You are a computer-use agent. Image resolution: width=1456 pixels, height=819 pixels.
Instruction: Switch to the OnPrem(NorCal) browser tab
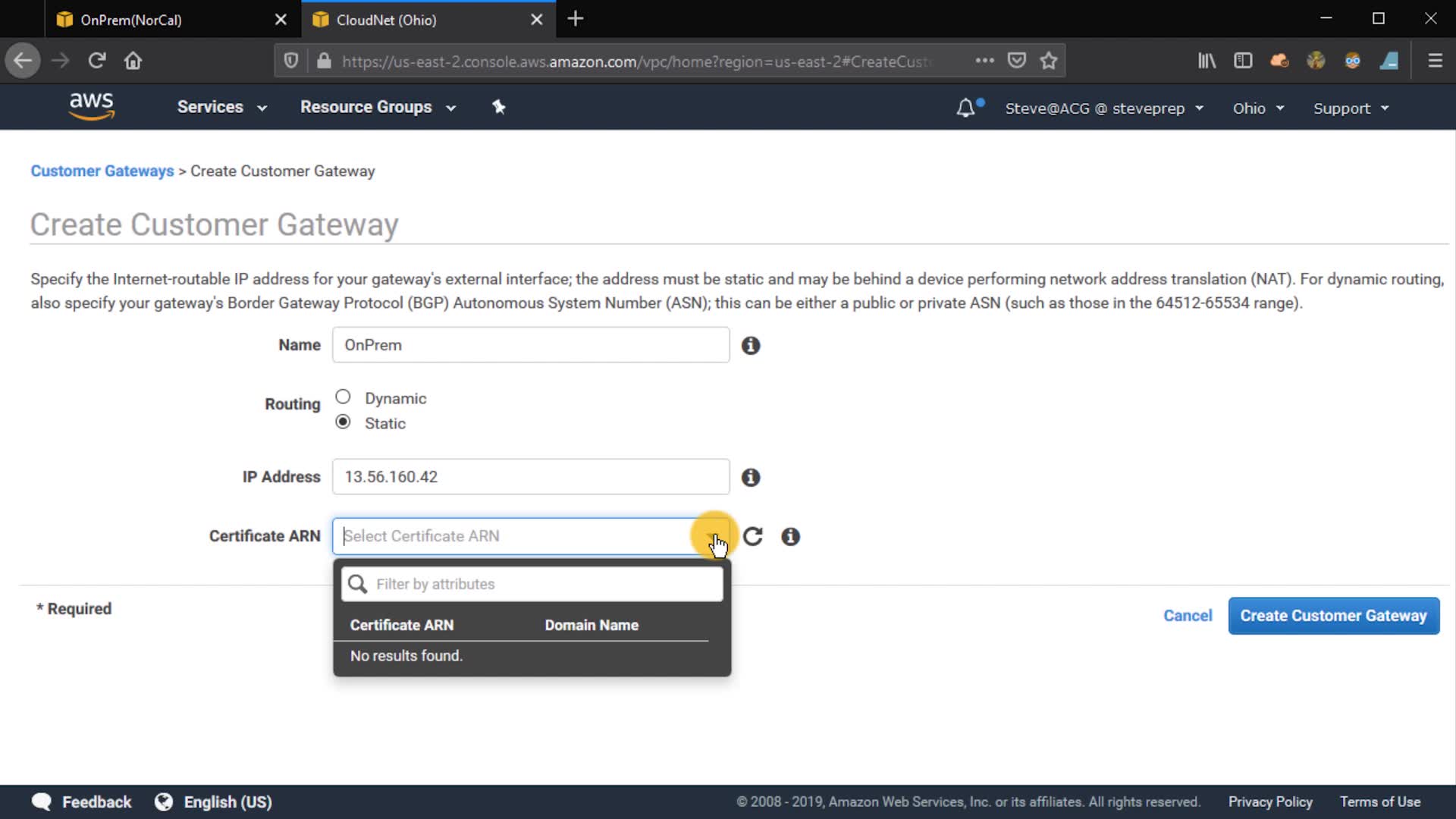(131, 20)
